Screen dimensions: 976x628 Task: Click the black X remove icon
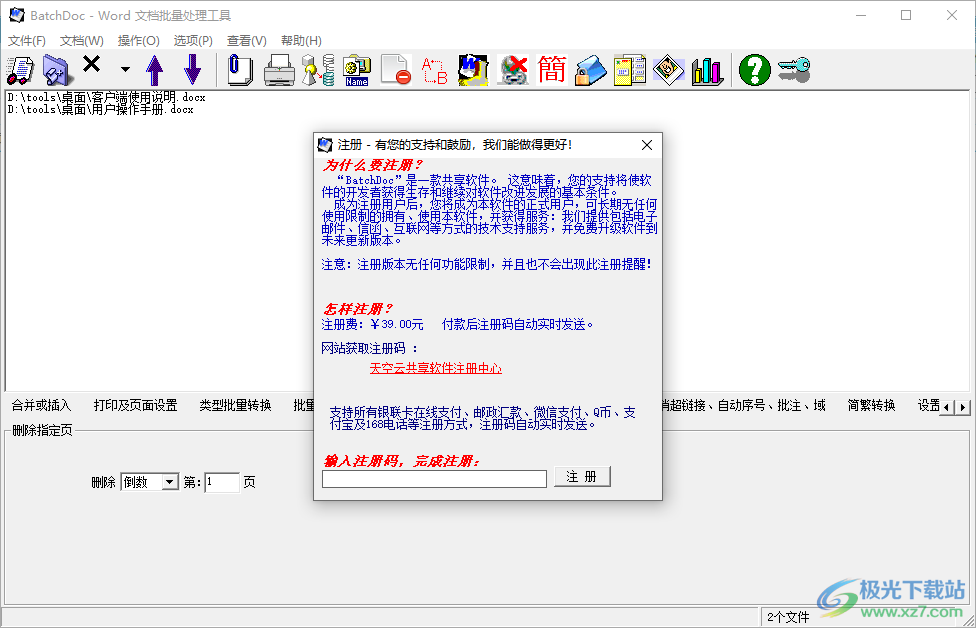tap(92, 64)
